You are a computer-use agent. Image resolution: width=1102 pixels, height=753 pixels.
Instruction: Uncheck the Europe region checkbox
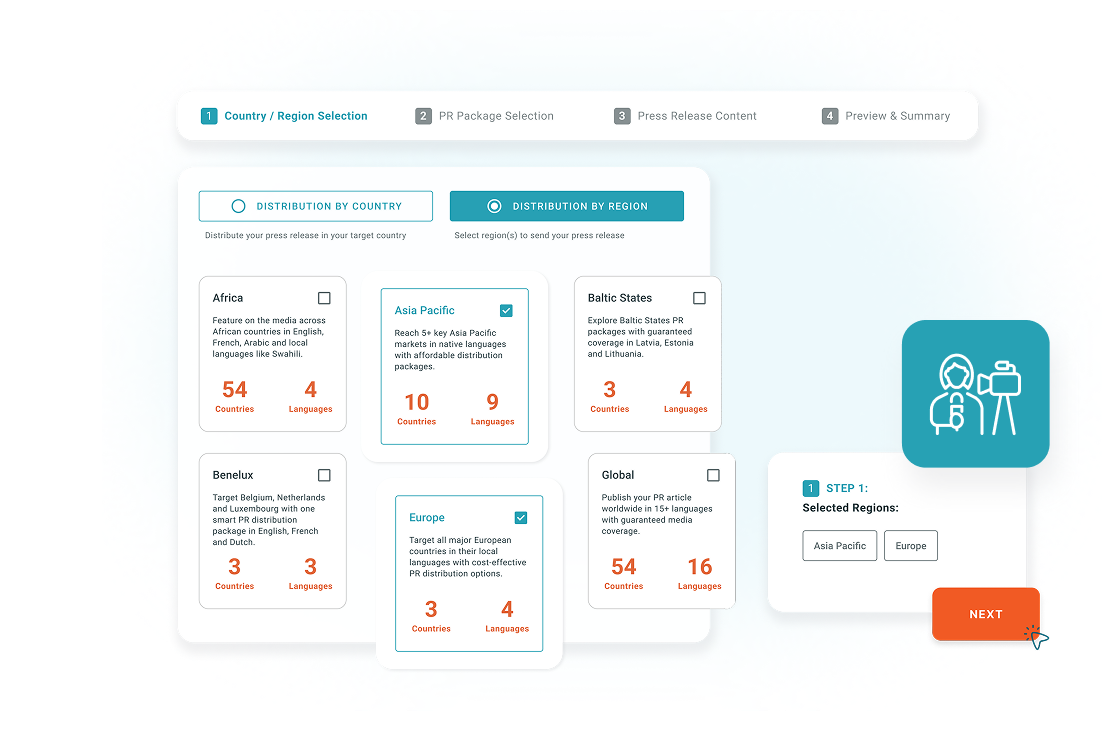520,518
